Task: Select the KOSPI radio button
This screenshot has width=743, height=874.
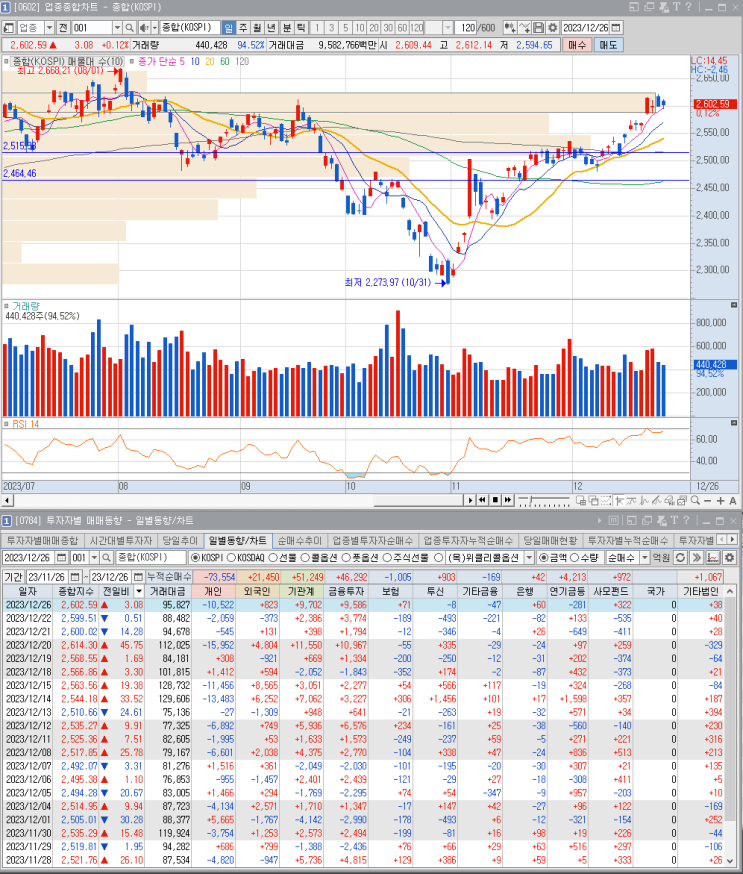Action: click(x=195, y=557)
